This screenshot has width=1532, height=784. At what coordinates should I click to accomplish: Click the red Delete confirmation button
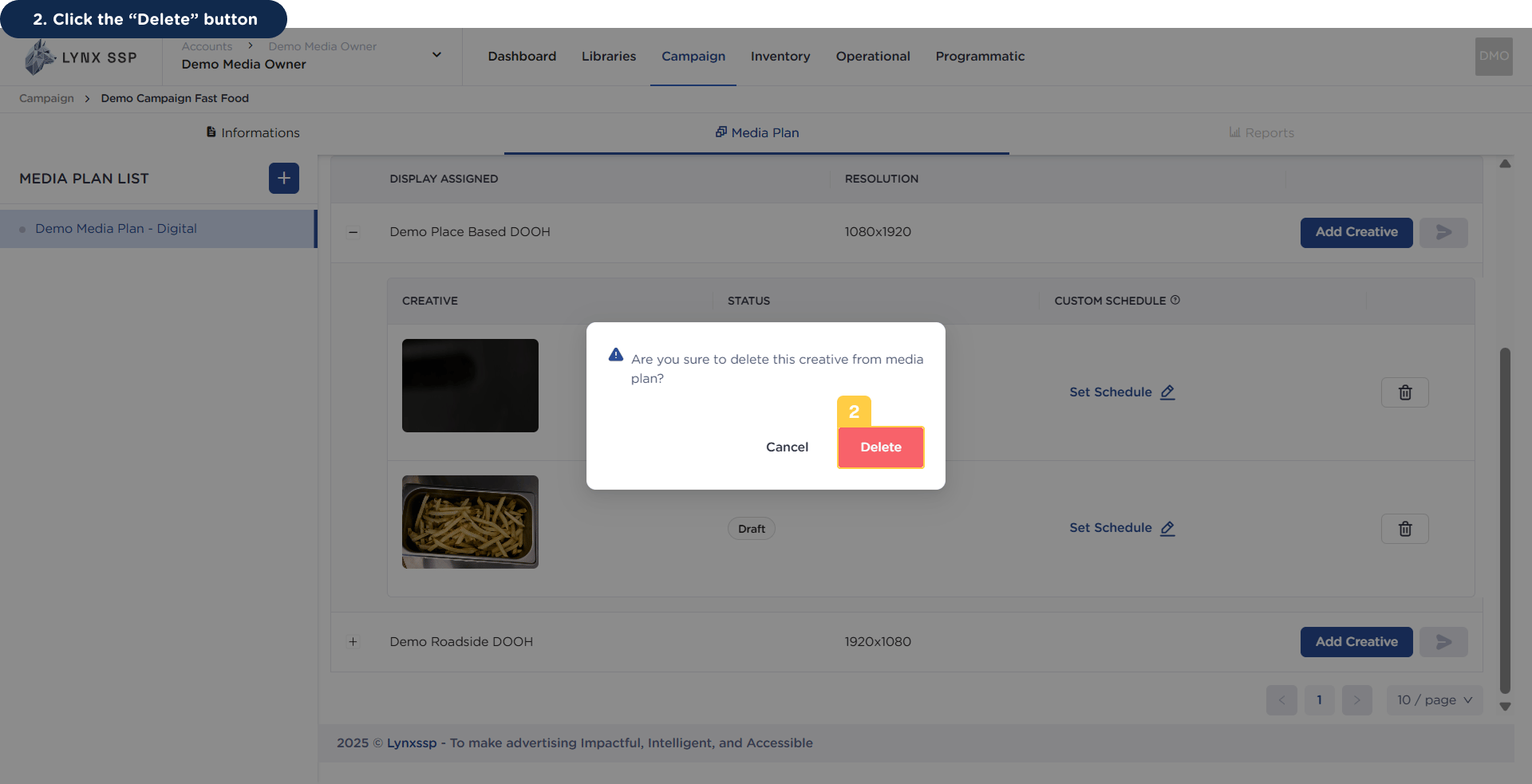coord(881,447)
